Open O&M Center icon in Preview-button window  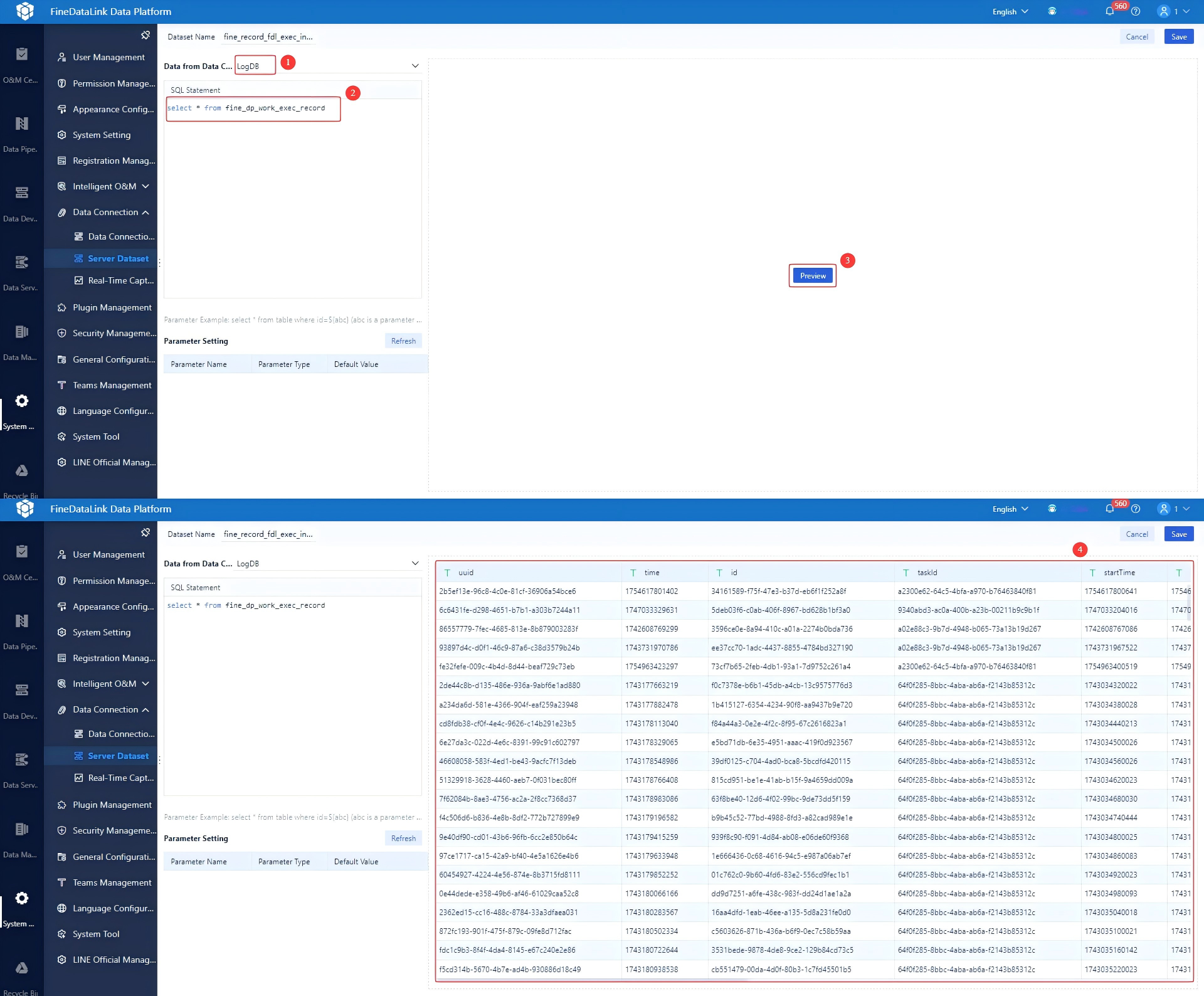(x=21, y=55)
